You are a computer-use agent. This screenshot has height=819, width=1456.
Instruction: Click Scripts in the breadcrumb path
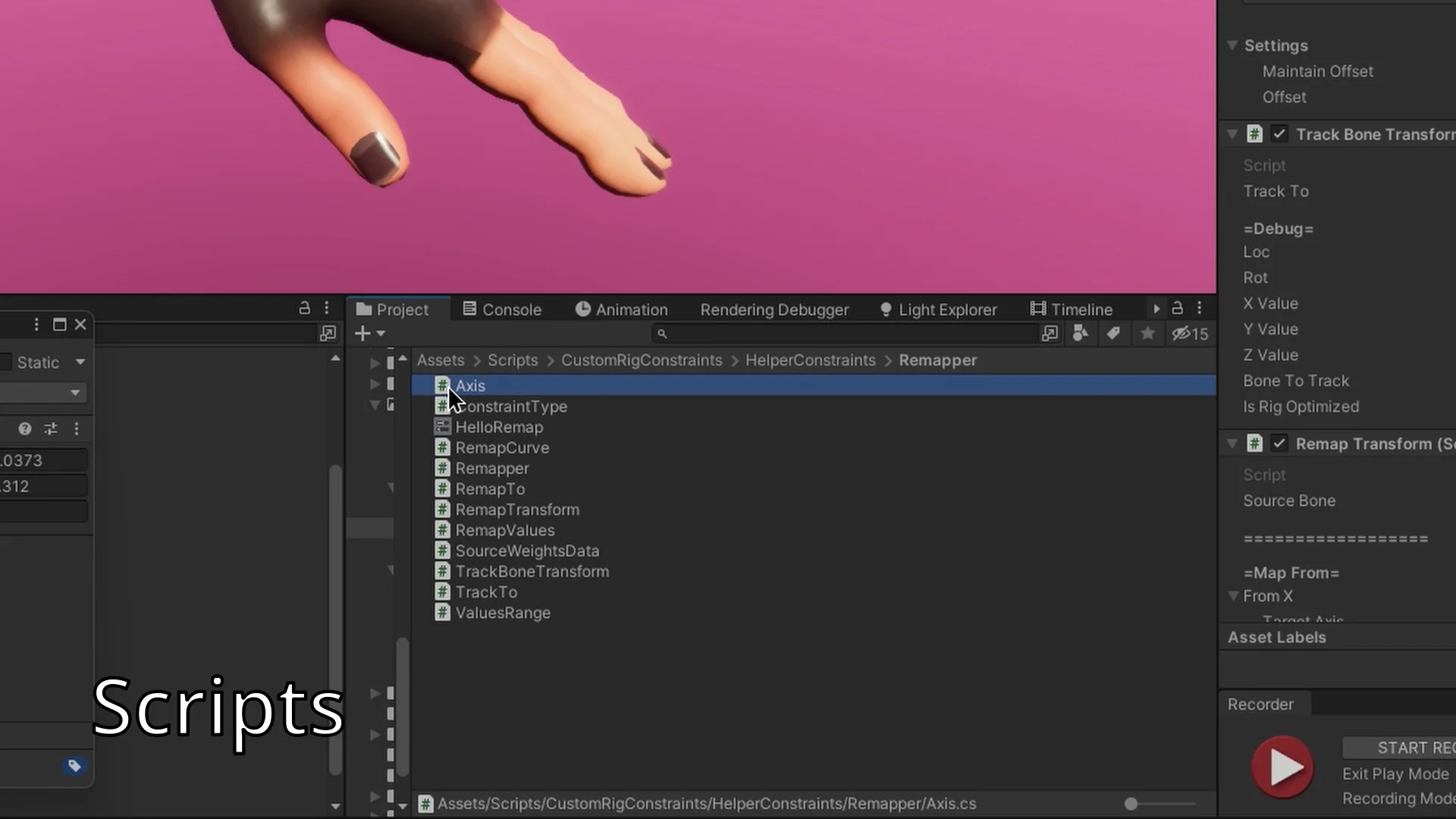pos(512,360)
